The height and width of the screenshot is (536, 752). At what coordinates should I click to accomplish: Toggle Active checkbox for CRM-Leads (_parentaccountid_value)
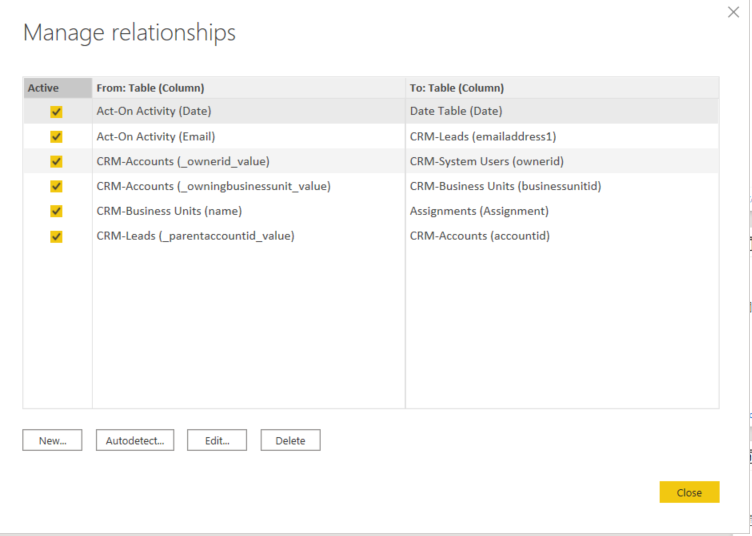pyautogui.click(x=56, y=236)
